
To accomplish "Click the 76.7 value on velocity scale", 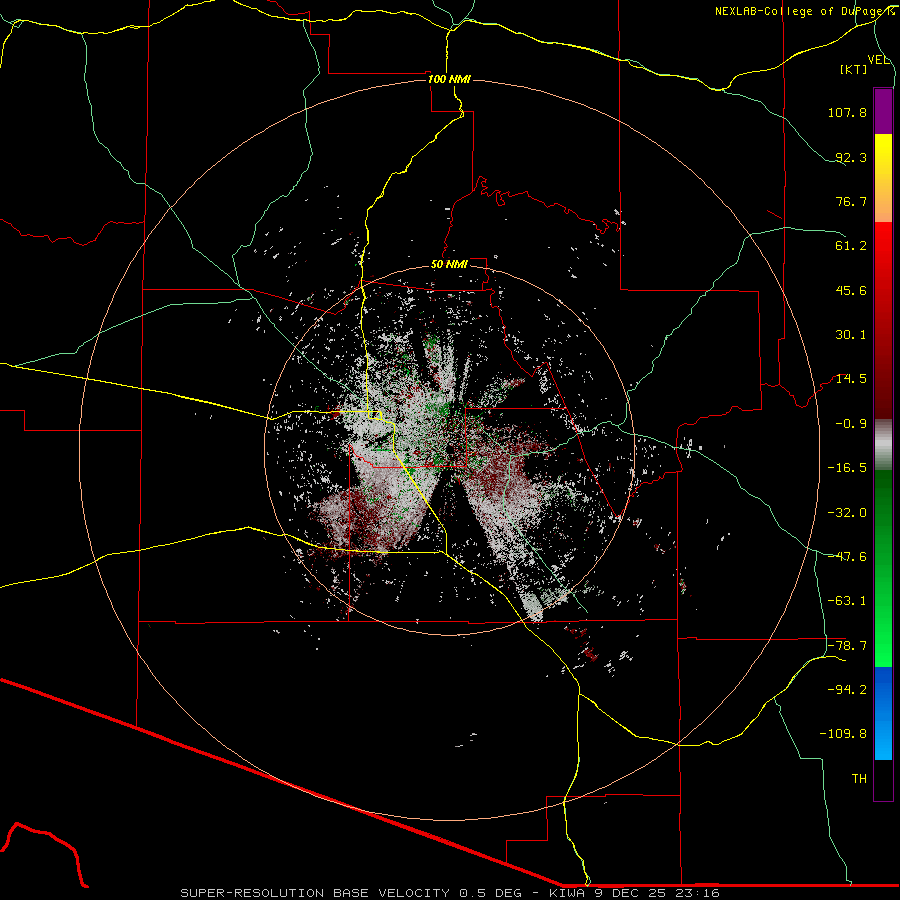I will [x=851, y=201].
